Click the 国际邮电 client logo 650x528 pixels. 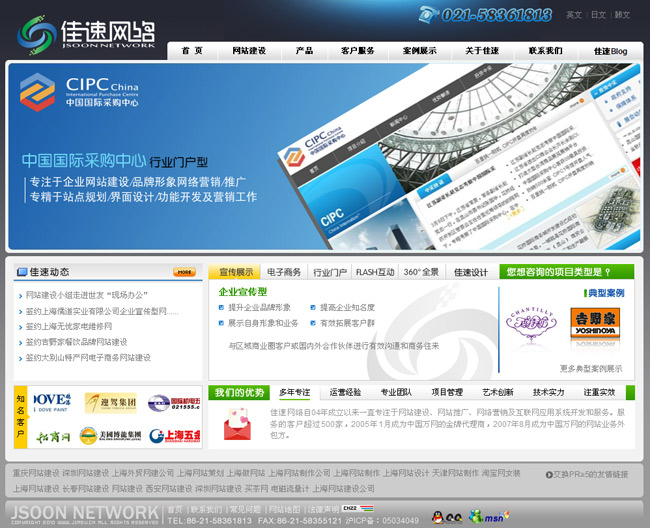pyautogui.click(x=174, y=403)
